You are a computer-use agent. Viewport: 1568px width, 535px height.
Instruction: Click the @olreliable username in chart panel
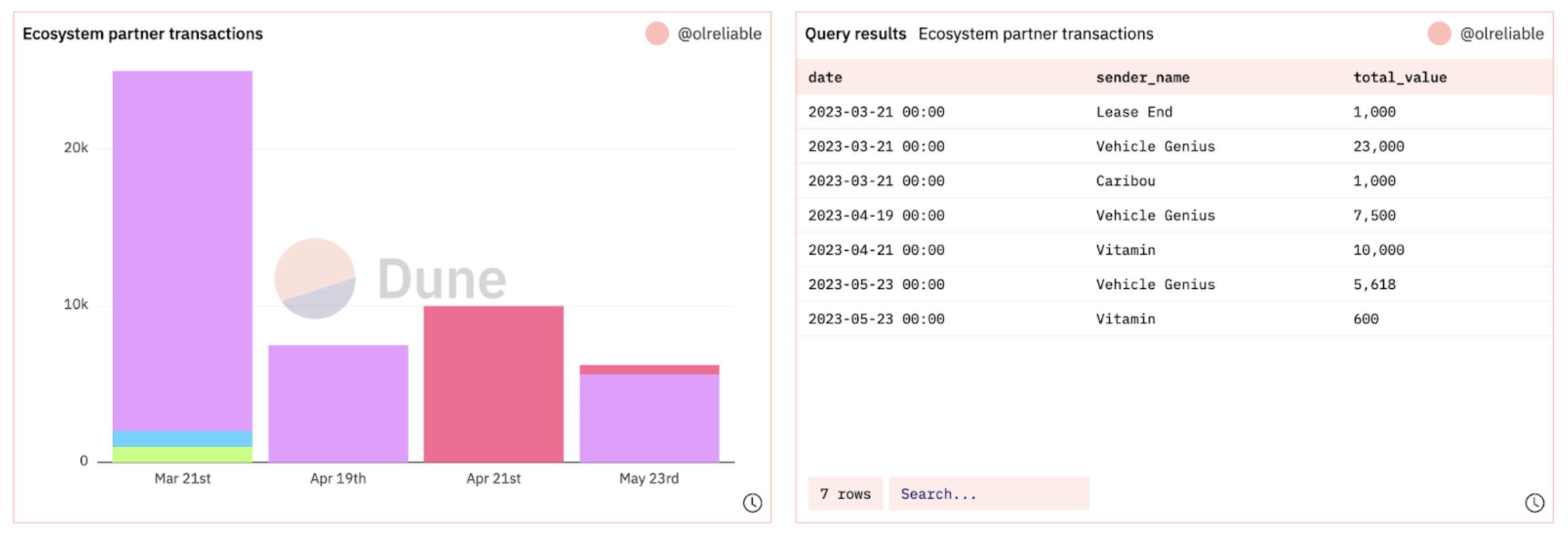[x=719, y=34]
